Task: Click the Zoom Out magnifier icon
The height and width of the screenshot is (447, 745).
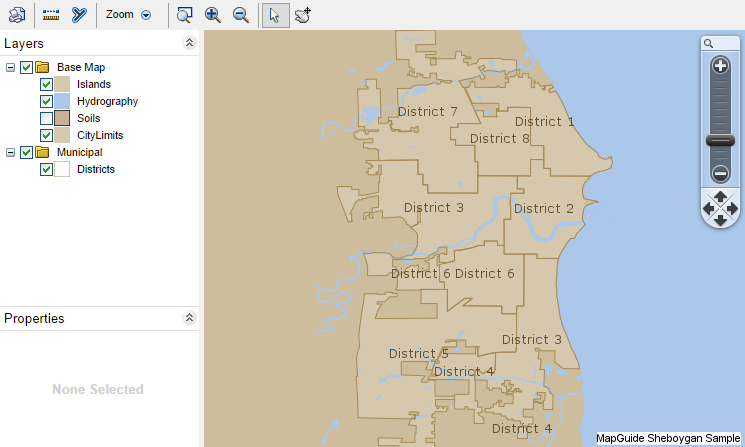Action: click(241, 15)
